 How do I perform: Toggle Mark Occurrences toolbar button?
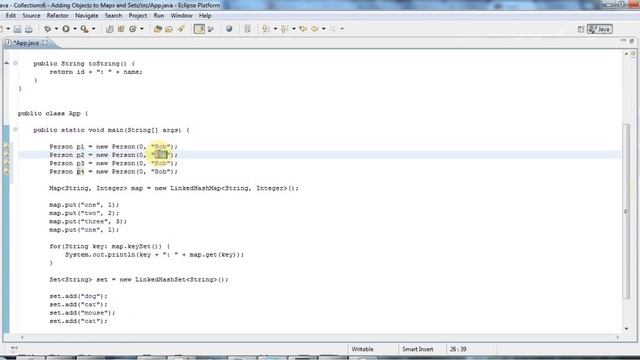[x=199, y=29]
